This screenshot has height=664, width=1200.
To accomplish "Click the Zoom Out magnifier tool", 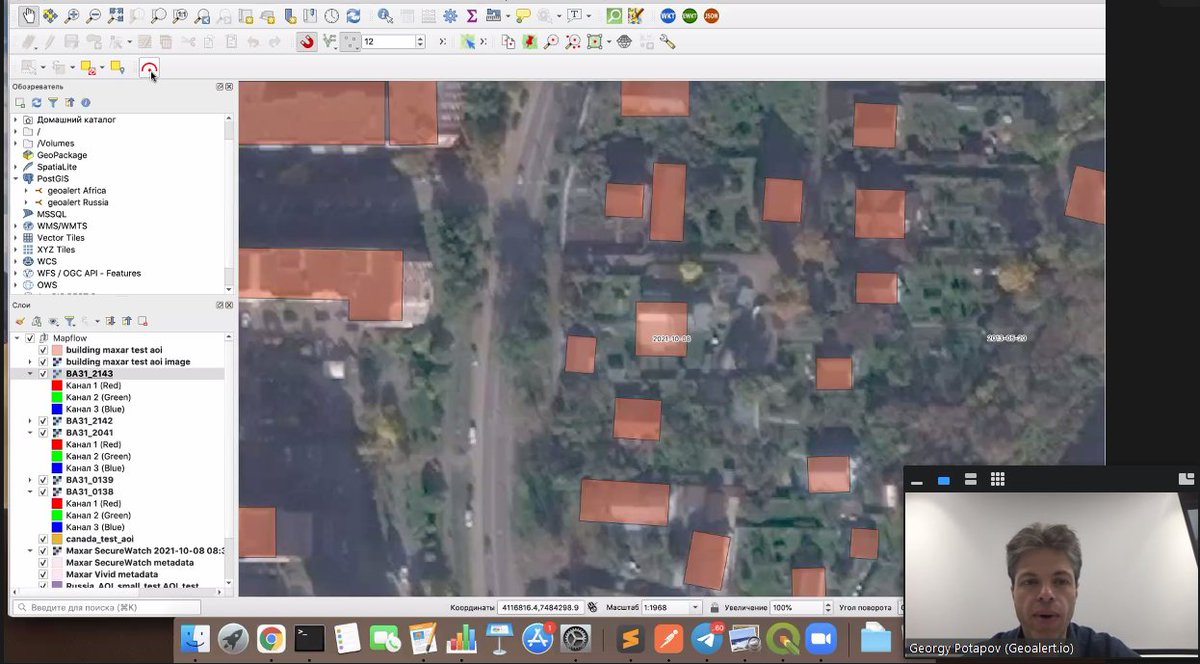I will 93,16.
